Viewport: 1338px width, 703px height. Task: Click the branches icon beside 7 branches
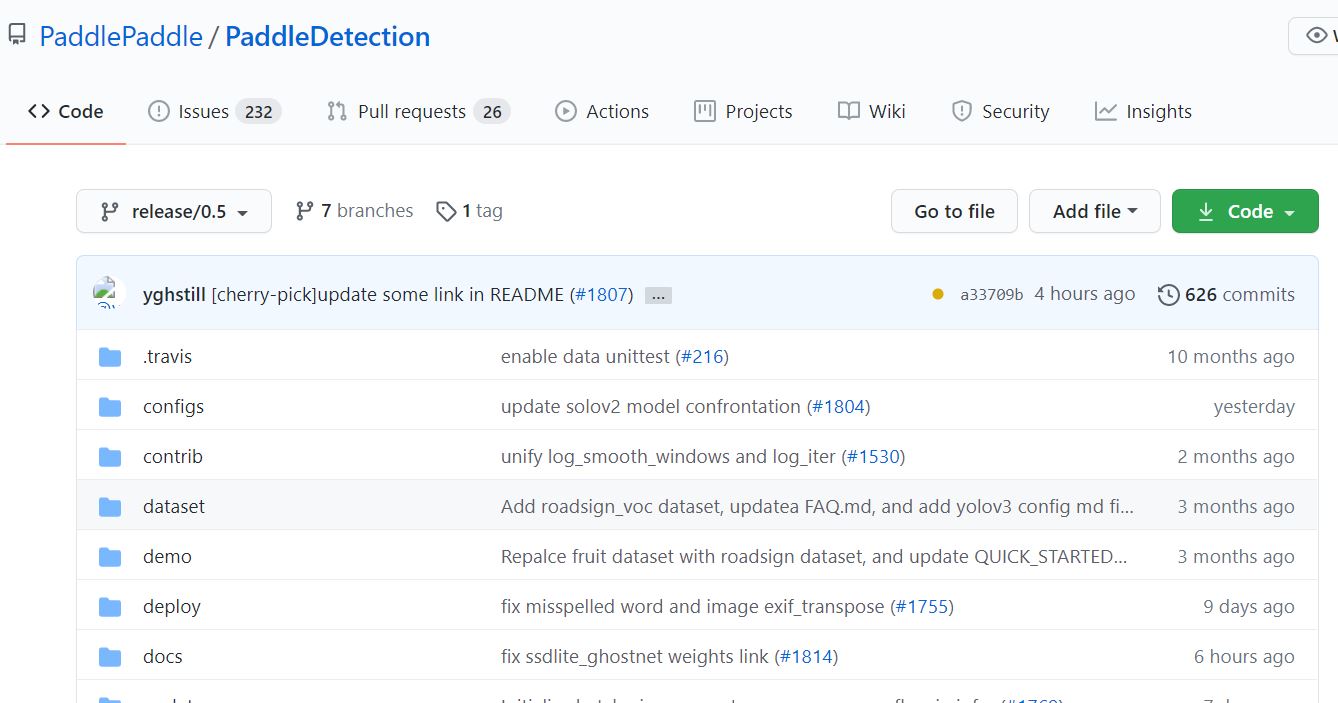(305, 211)
